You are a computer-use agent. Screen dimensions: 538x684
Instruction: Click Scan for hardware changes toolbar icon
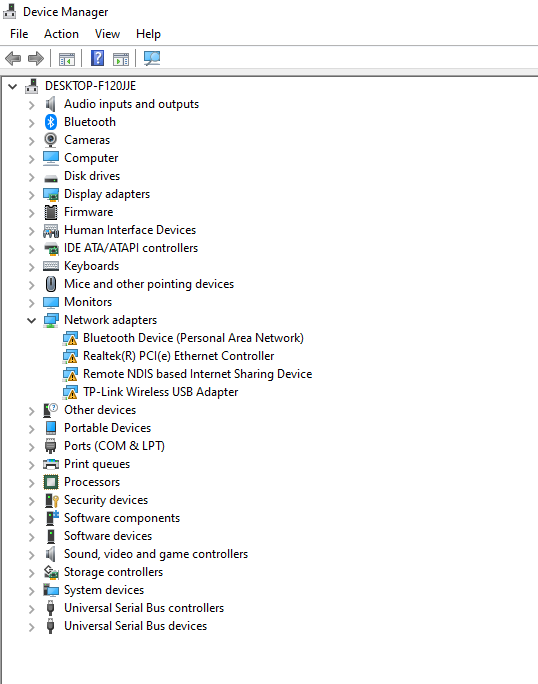(152, 58)
